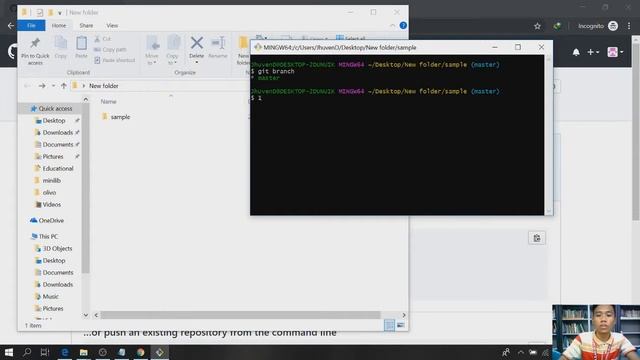This screenshot has height=360, width=640.
Task: Switch to large icons view layout icon
Action: click(400, 325)
